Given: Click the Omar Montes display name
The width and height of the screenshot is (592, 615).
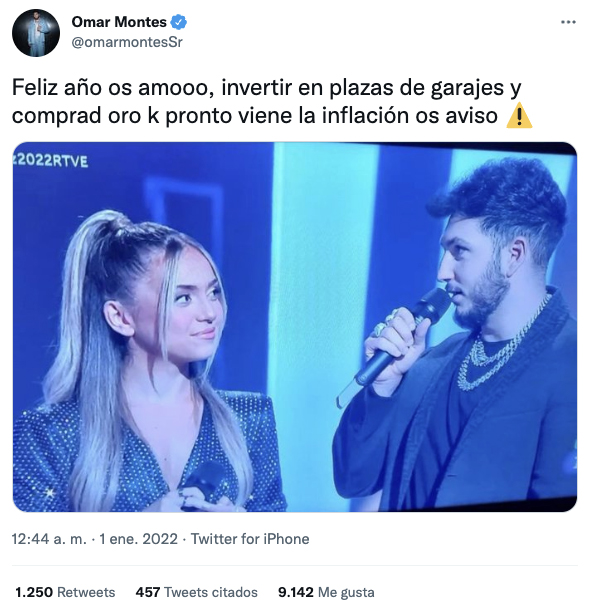Looking at the screenshot, I should (x=119, y=22).
